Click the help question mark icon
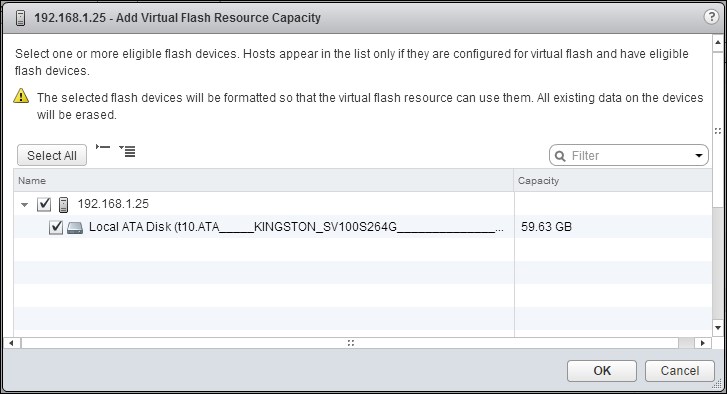727x394 pixels. coord(711,17)
